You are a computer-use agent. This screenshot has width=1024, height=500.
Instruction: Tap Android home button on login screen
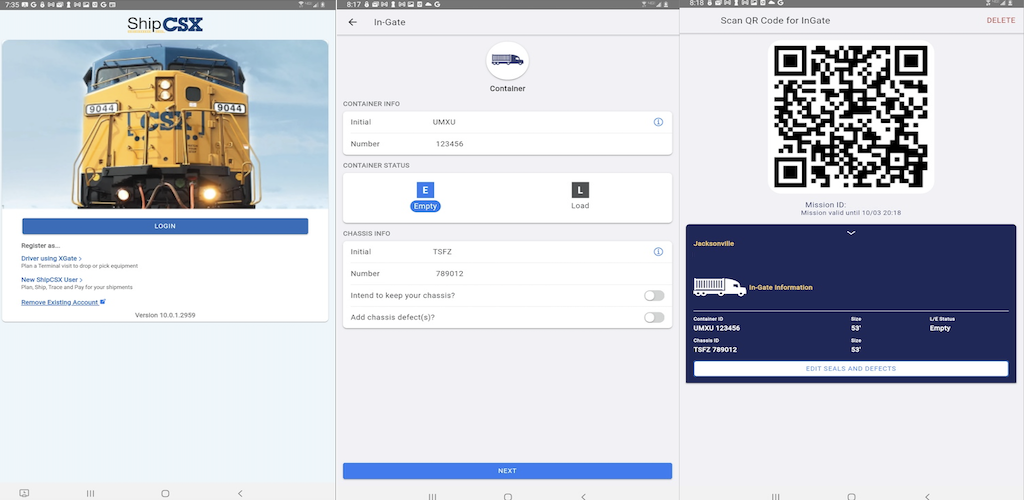[x=165, y=493]
